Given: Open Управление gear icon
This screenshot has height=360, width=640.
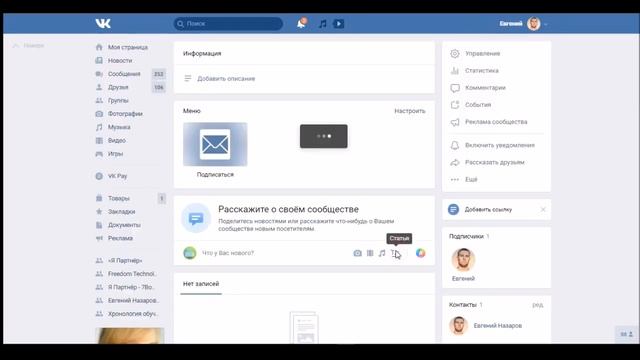Looking at the screenshot, I should click(x=455, y=53).
